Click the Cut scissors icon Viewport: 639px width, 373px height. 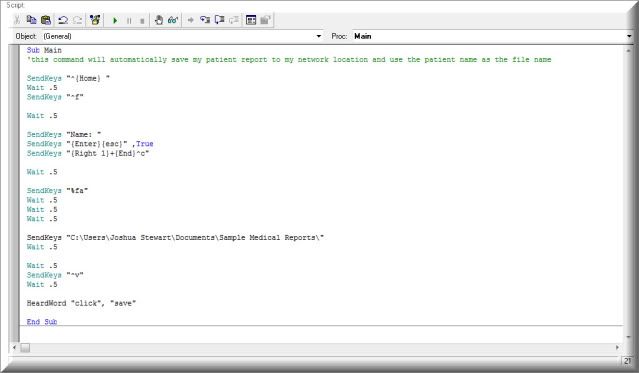17,20
